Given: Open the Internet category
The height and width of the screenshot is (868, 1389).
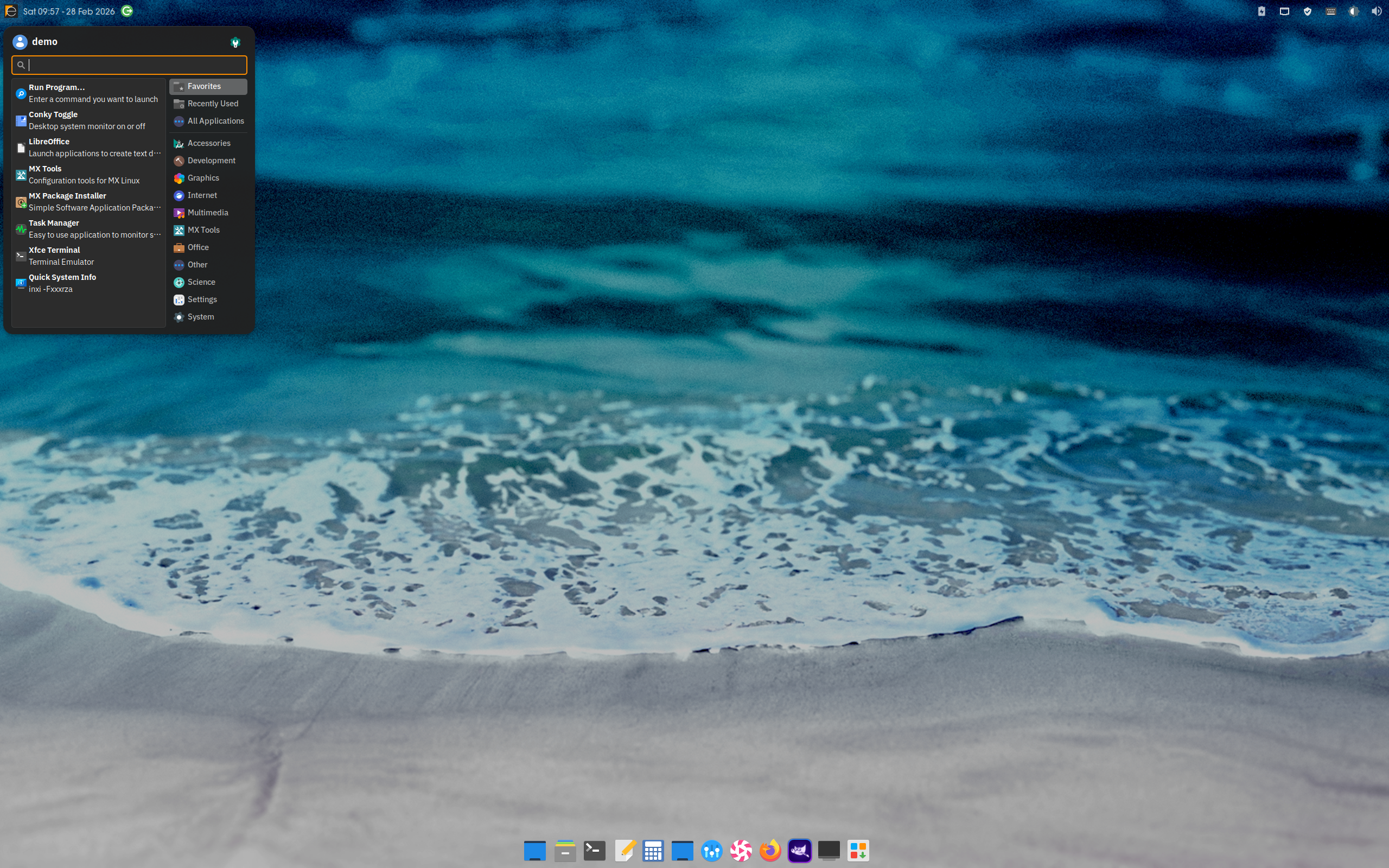Looking at the screenshot, I should pyautogui.click(x=208, y=195).
